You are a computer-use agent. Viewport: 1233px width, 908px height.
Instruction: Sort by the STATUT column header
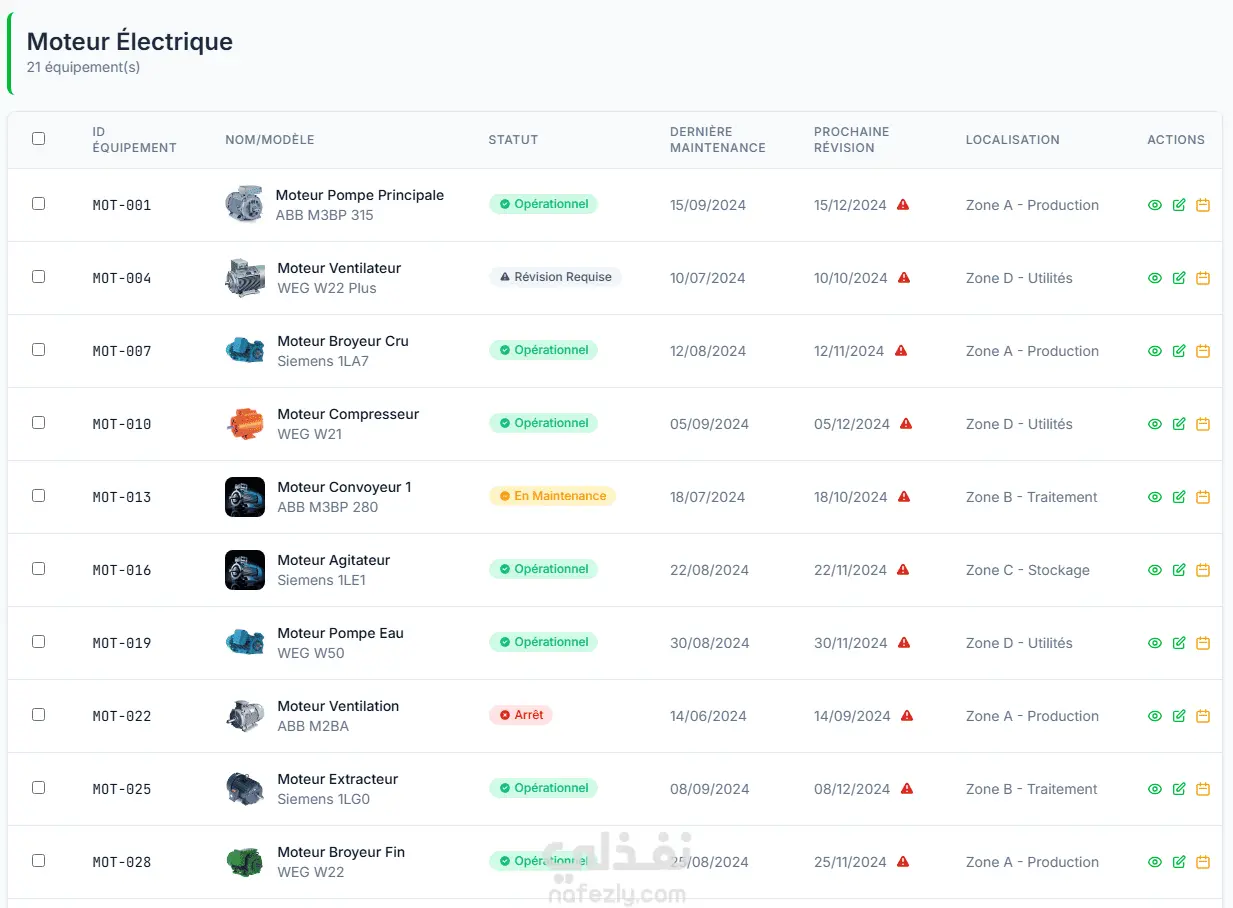coord(513,140)
